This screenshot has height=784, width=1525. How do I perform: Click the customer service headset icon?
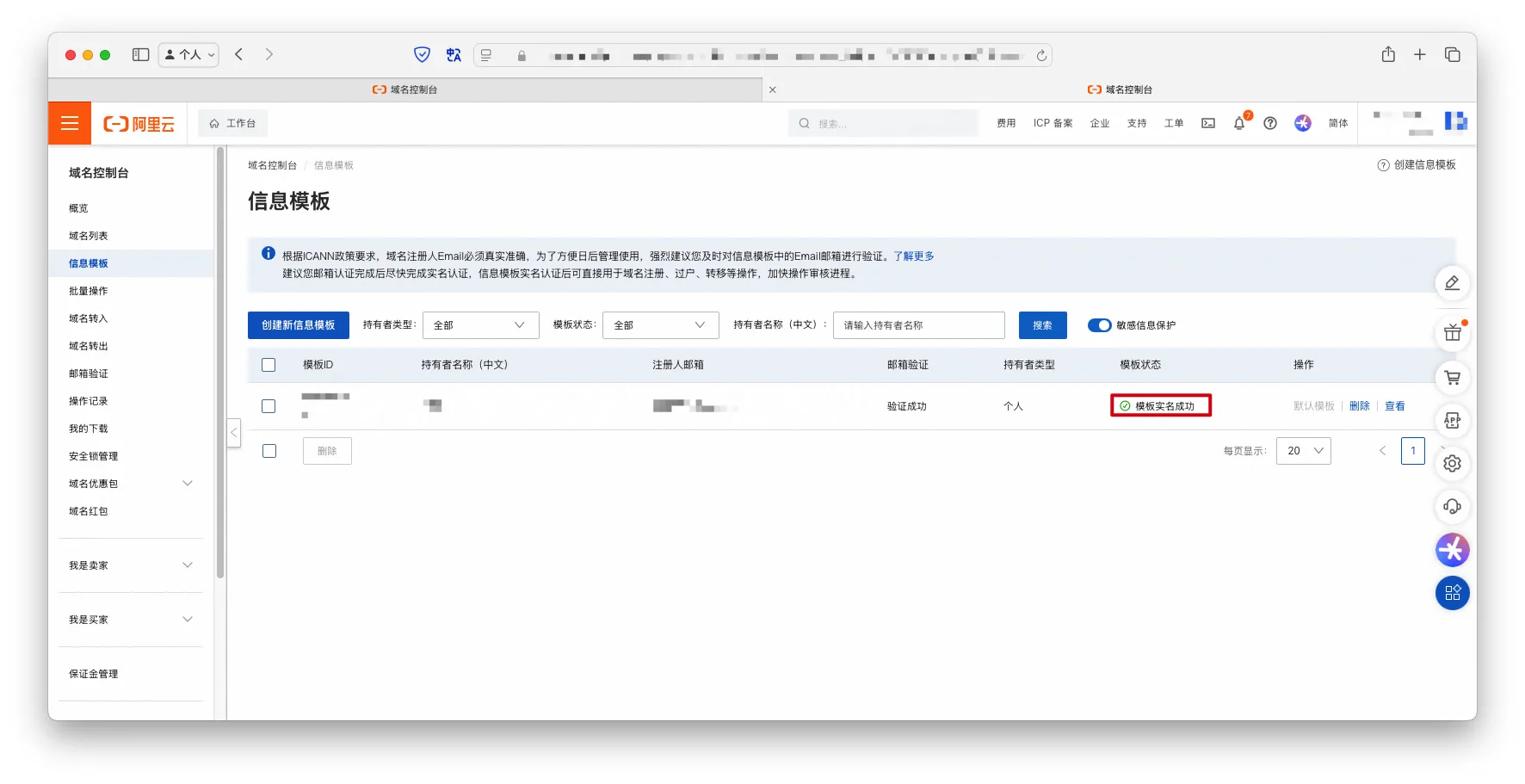coord(1452,507)
